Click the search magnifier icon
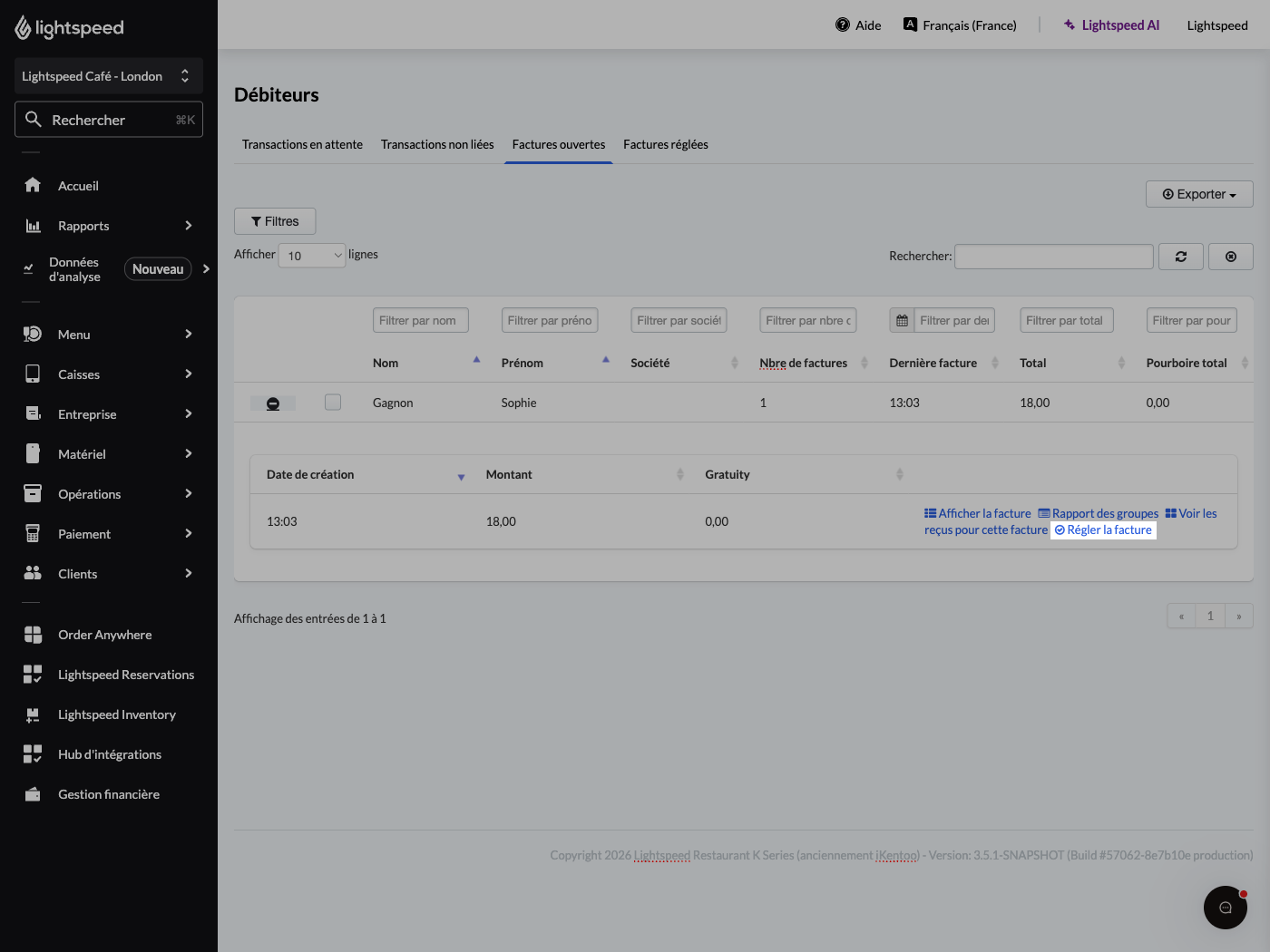 34,120
